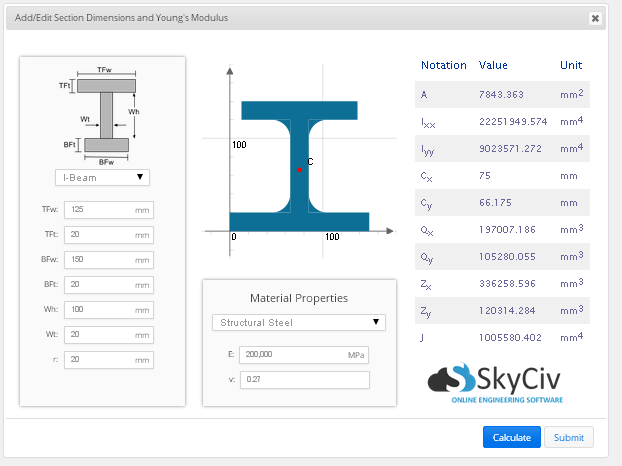This screenshot has width=622, height=466.
Task: Click Qy value 105280.055
Action: point(507,257)
